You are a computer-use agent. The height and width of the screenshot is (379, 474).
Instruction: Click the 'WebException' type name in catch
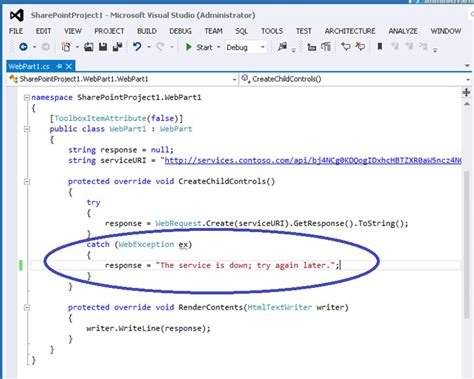(146, 244)
